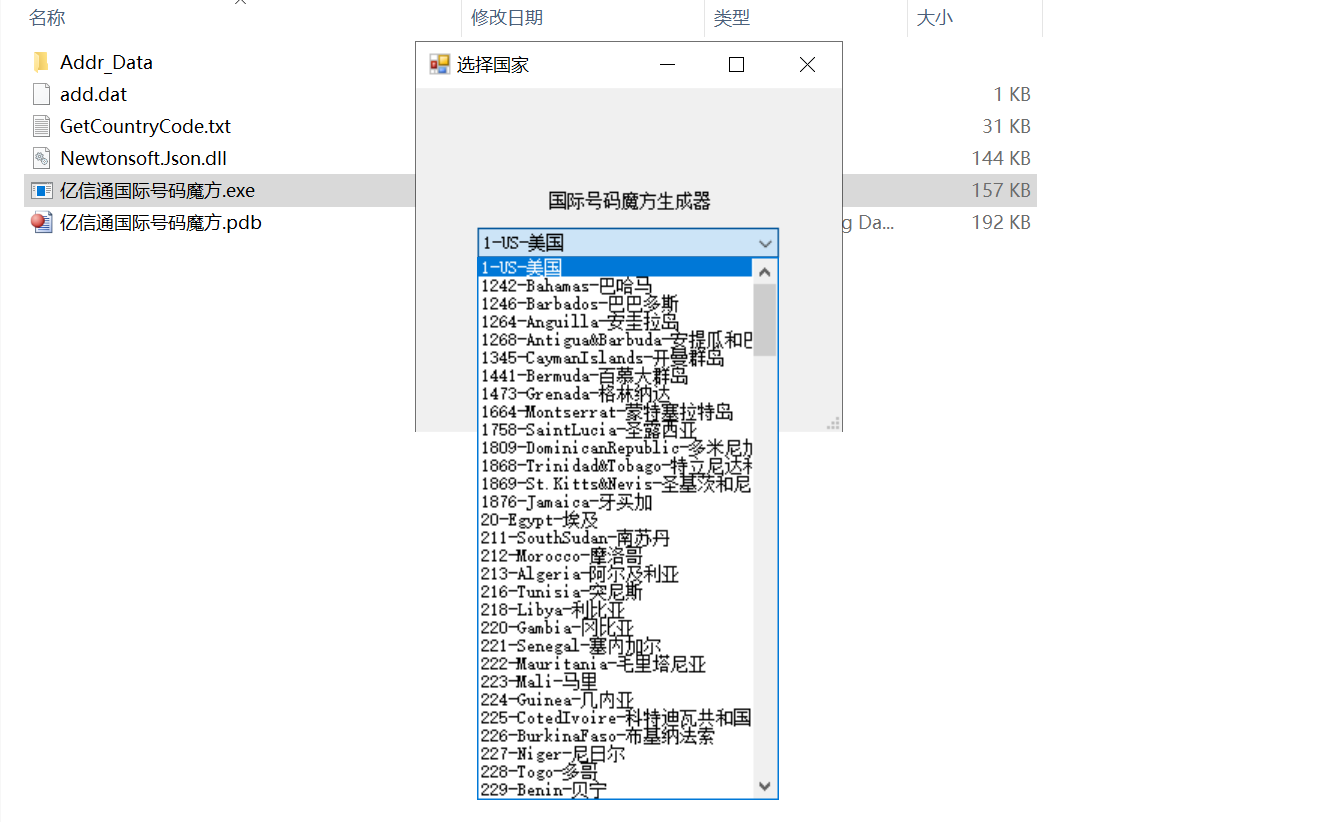Open the Addr_Data folder icon

(x=40, y=62)
